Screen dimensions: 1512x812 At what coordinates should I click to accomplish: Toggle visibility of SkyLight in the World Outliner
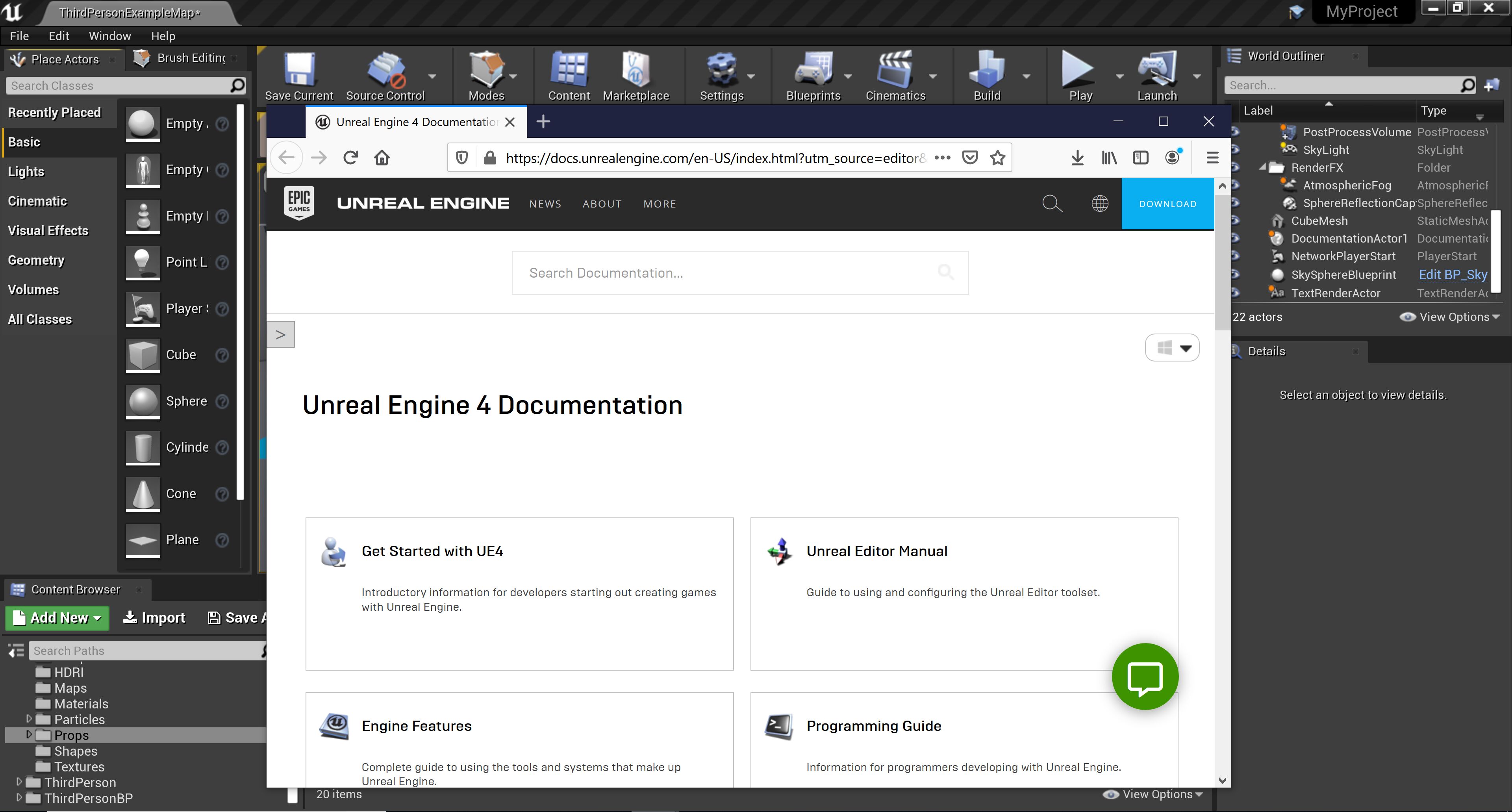pyautogui.click(x=1236, y=150)
